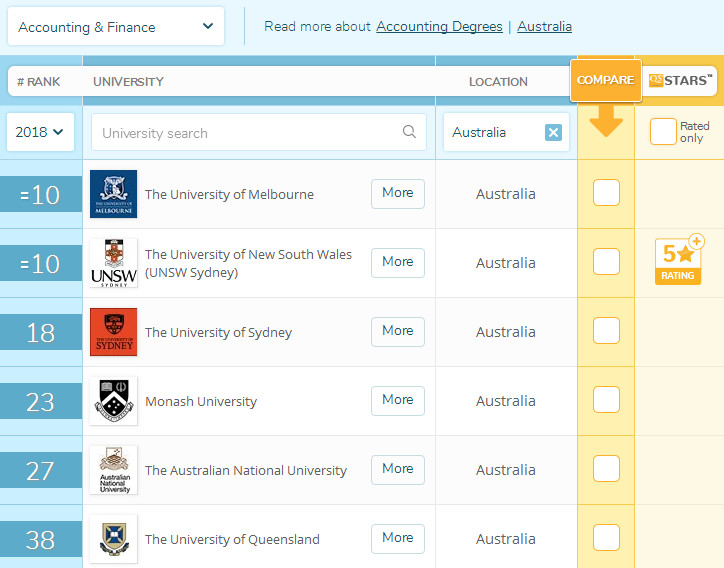The height and width of the screenshot is (568, 724).
Task: Open the Accounting Degrees link
Action: (x=439, y=26)
